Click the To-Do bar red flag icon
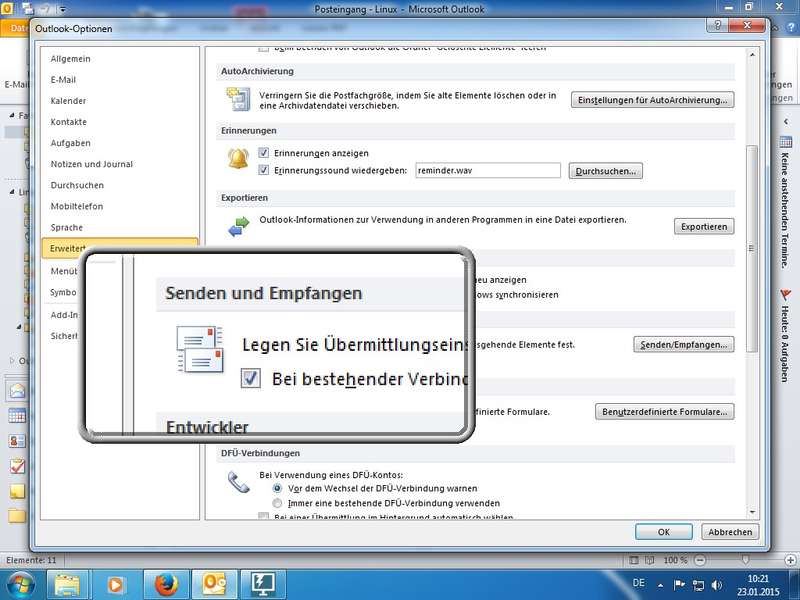Image resolution: width=800 pixels, height=600 pixels. [785, 295]
